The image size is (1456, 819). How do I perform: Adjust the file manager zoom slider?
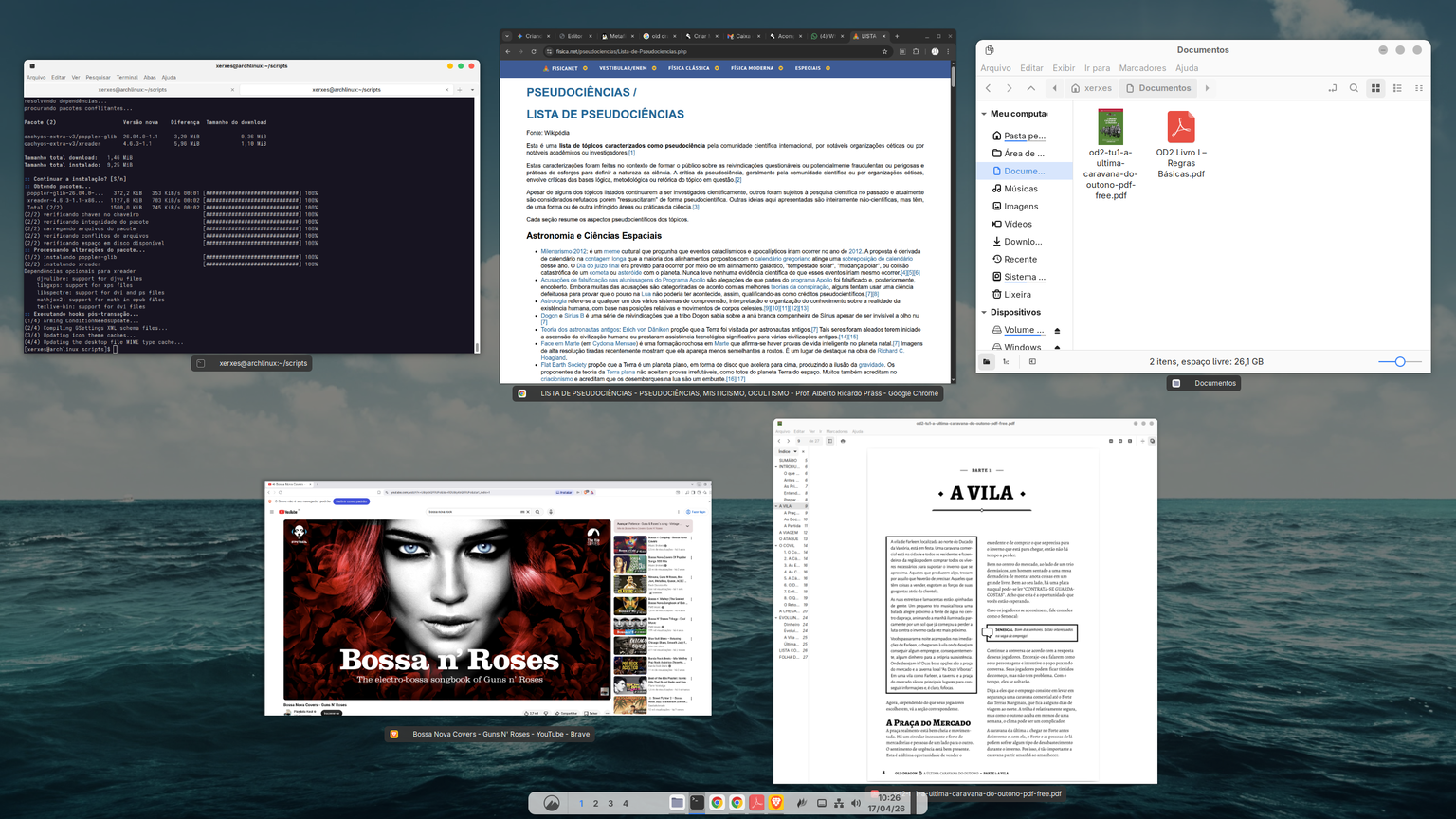(x=1399, y=361)
